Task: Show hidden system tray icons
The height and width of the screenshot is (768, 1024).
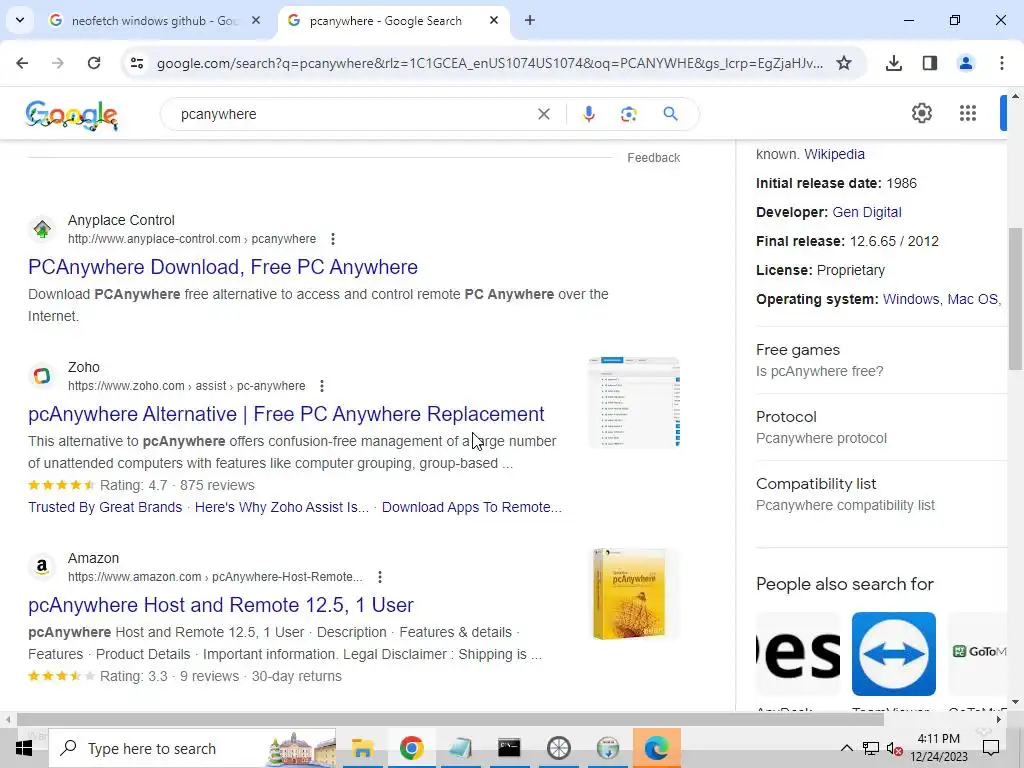Action: pos(846,748)
